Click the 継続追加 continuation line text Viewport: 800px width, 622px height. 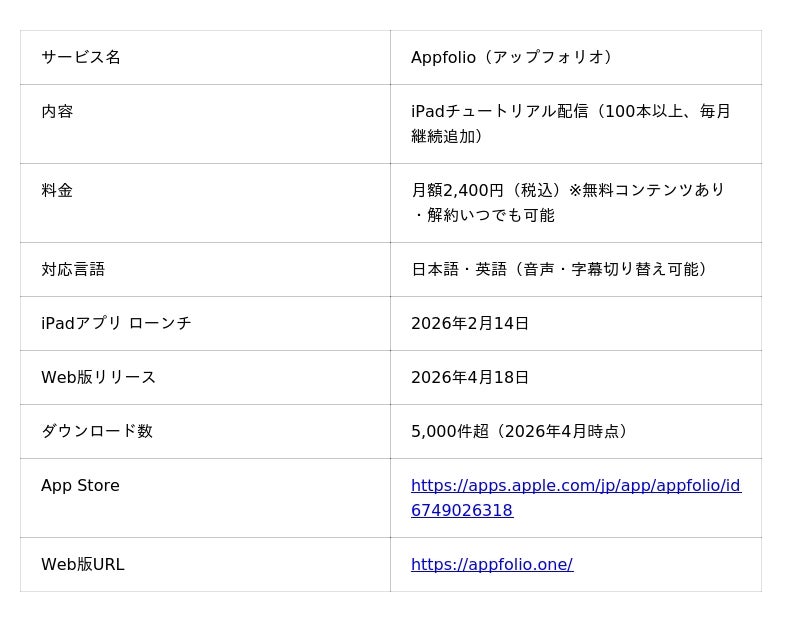(448, 137)
